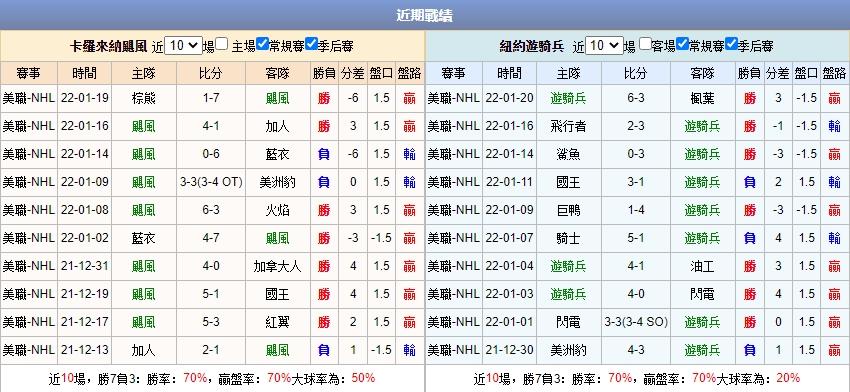Click the score 6-3 against 楓葉
Viewport: 850px width, 392px height.
[635, 98]
